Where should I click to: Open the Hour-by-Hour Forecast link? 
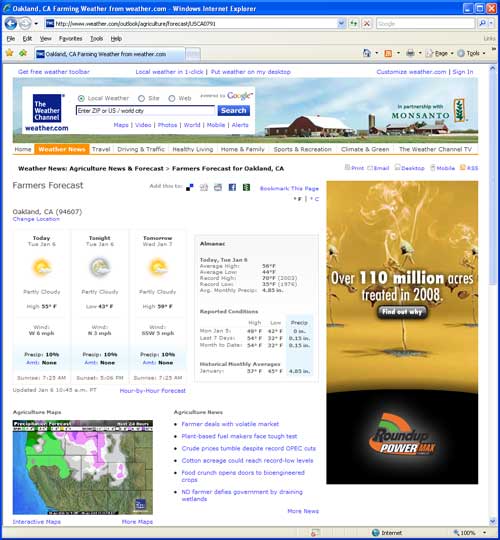153,391
